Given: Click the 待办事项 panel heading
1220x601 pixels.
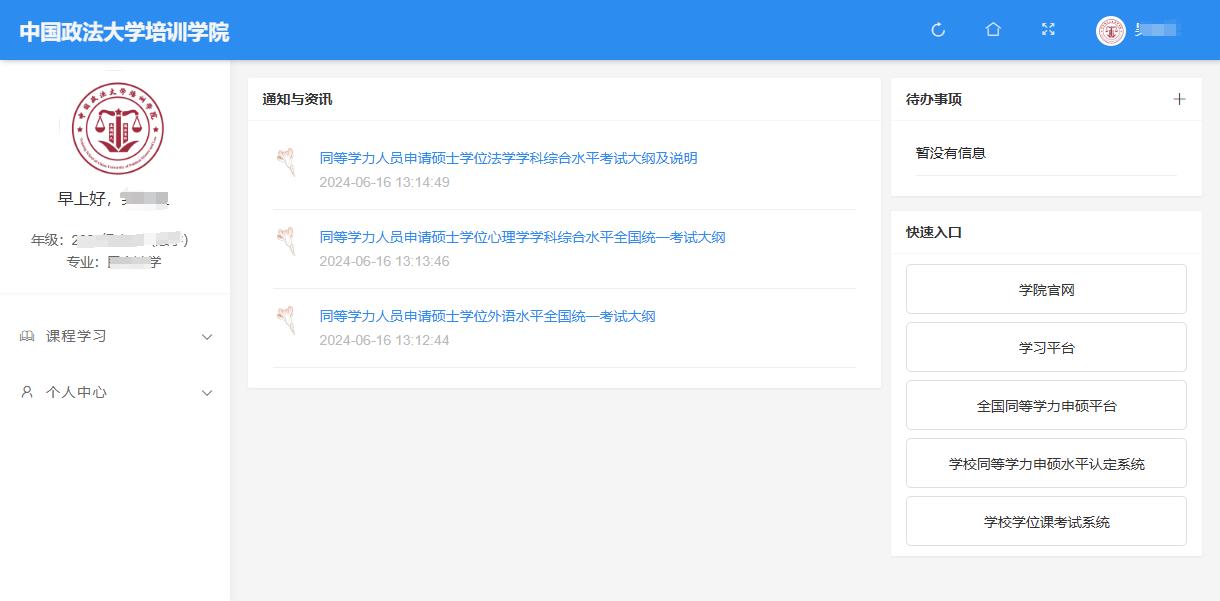Looking at the screenshot, I should (x=934, y=99).
